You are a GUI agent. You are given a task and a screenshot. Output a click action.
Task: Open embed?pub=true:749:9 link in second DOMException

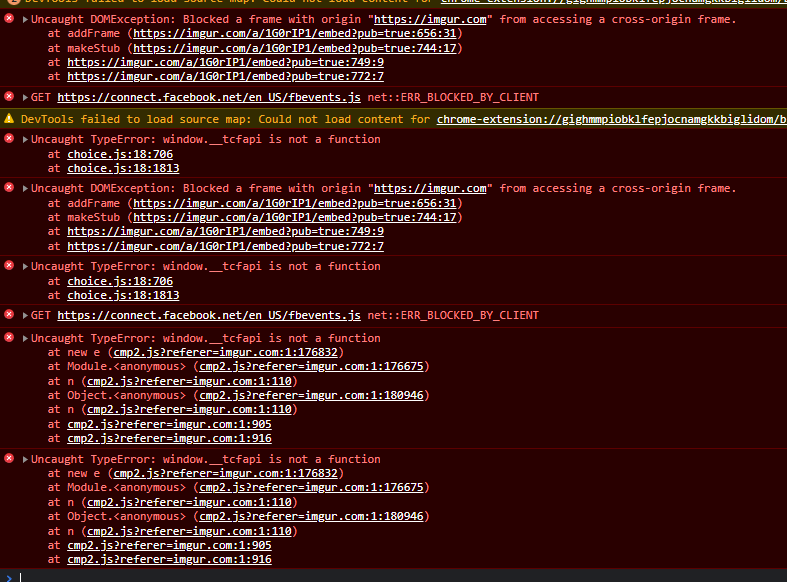225,231
